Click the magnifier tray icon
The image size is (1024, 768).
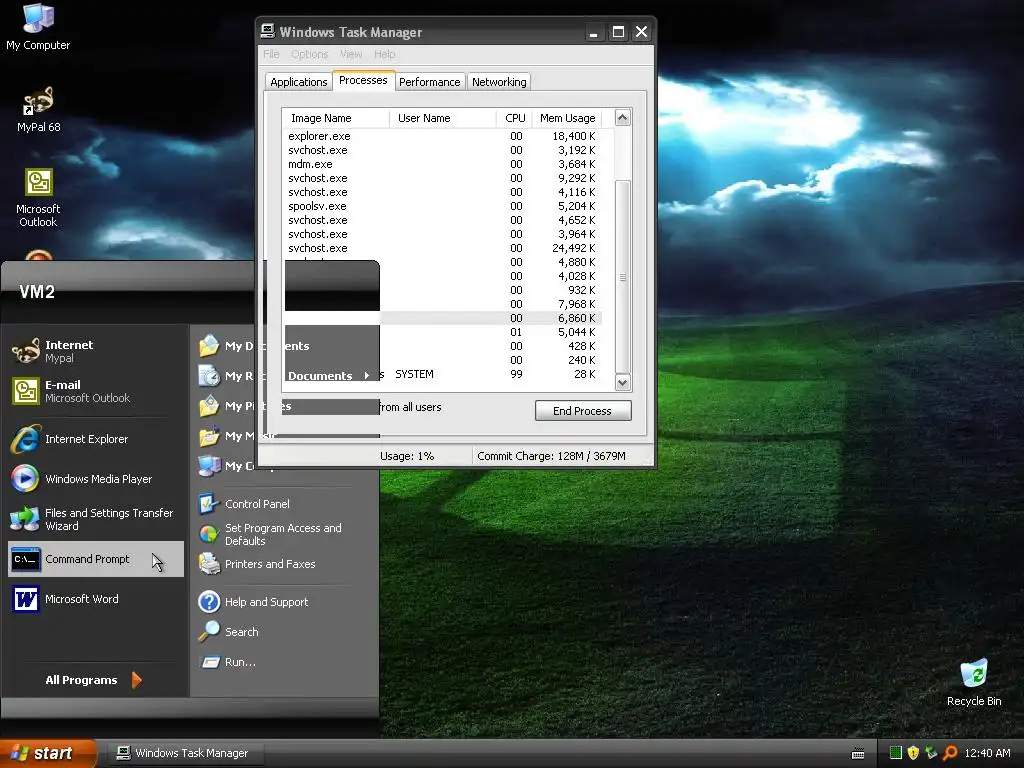click(950, 753)
